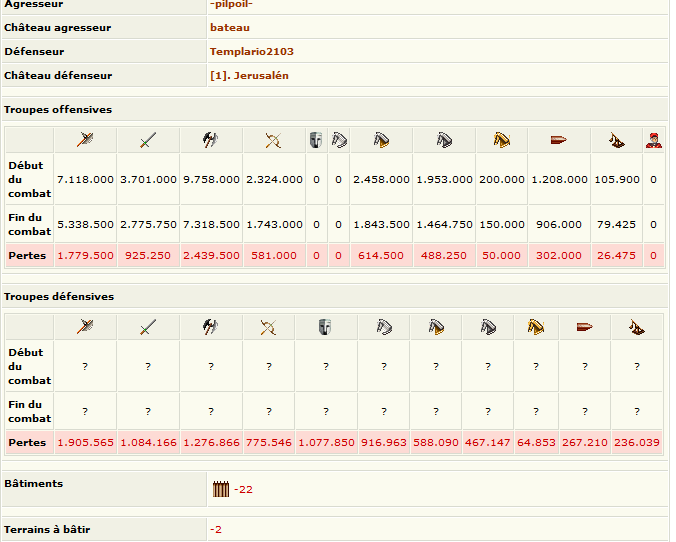Click the palisade building icon beside -22
The image size is (676, 542).
pos(221,489)
